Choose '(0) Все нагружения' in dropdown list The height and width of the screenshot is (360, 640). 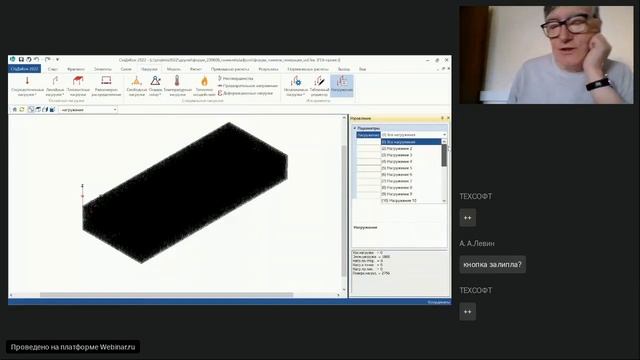click(x=411, y=142)
